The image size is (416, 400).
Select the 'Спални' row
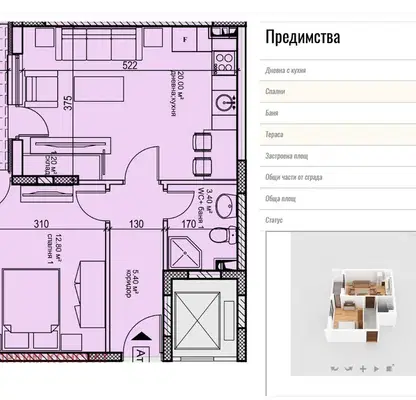pos(338,91)
